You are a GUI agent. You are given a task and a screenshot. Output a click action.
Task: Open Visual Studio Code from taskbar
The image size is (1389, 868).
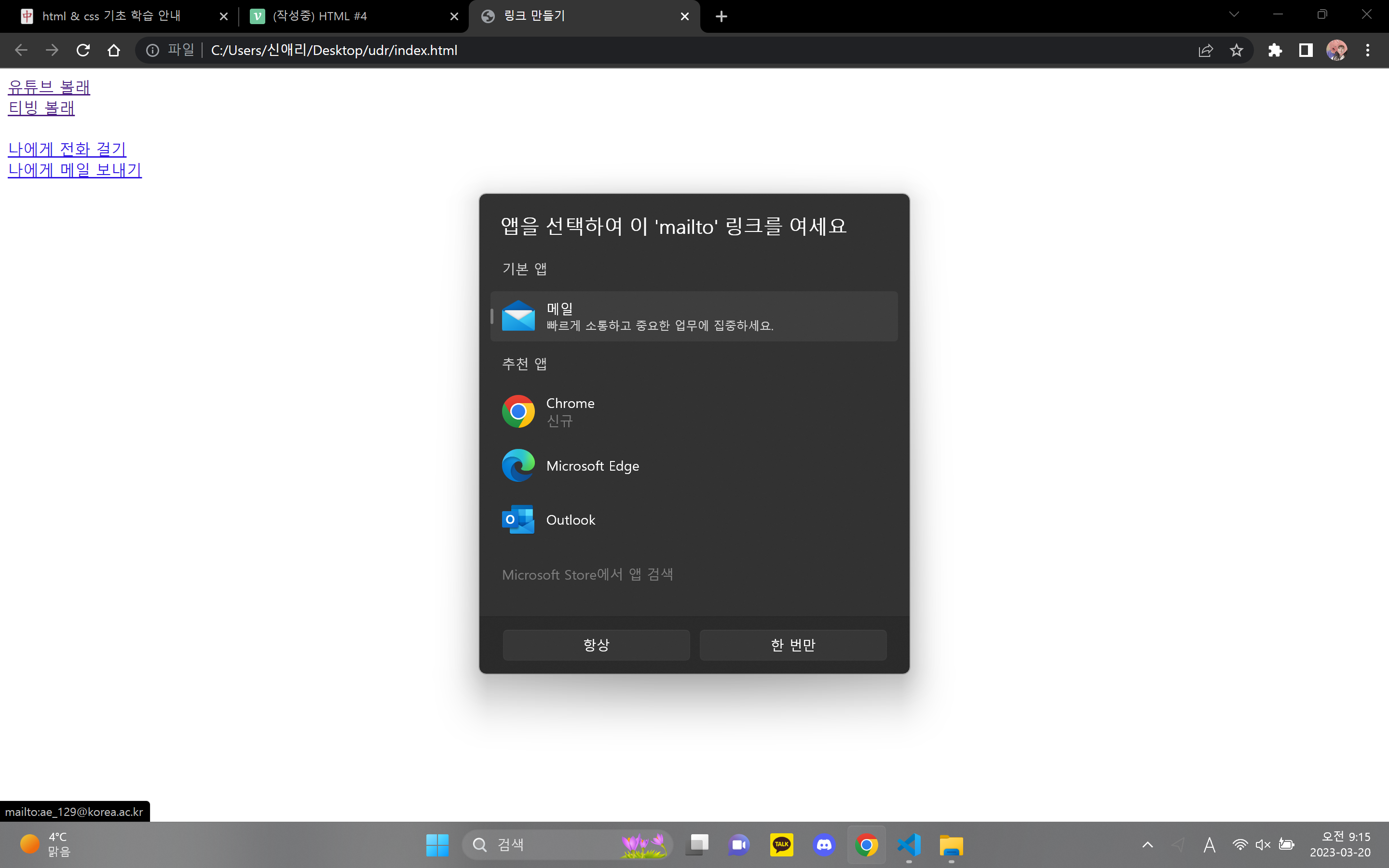pyautogui.click(x=909, y=844)
